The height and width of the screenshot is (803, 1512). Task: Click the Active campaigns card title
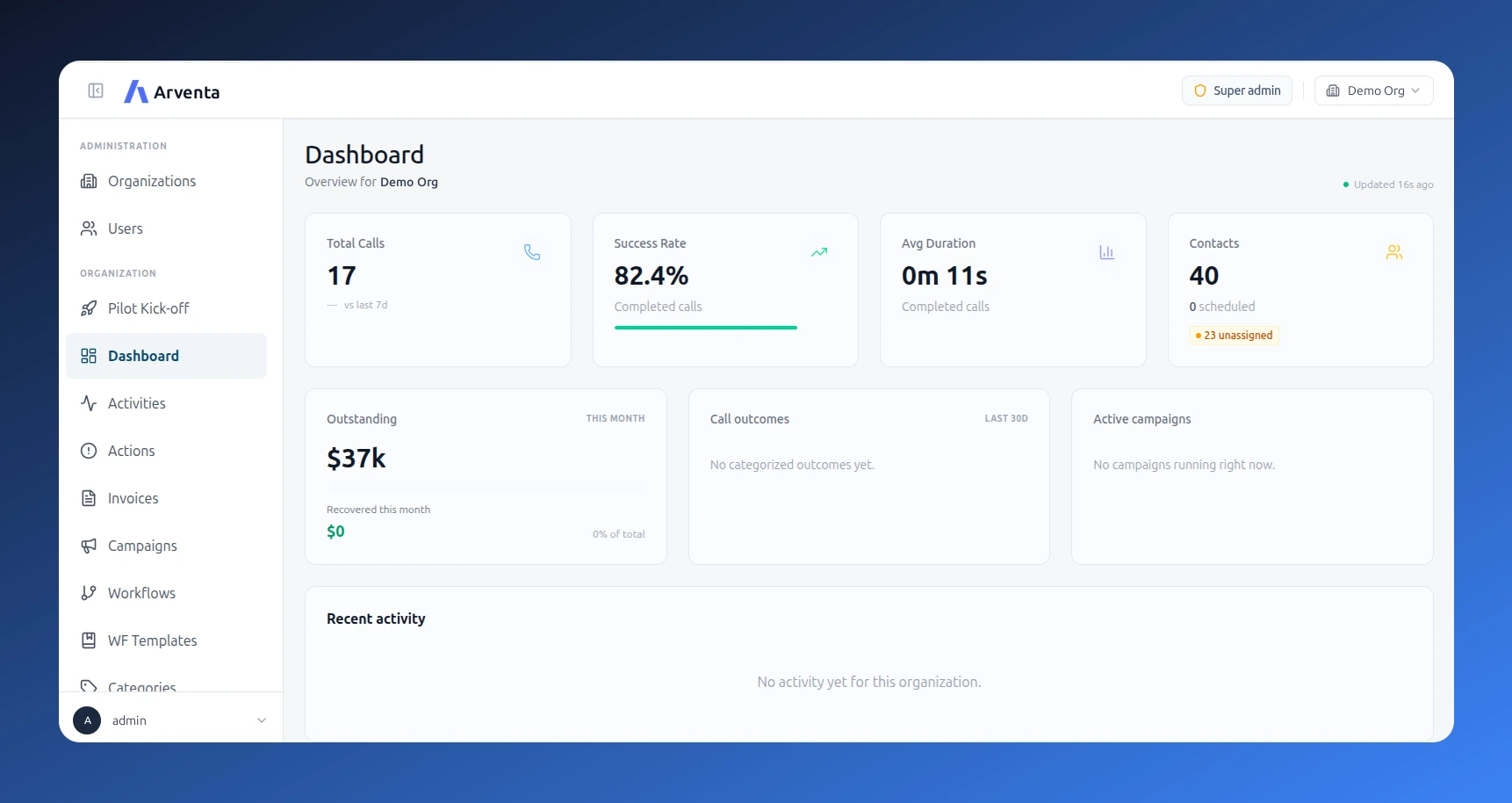pyautogui.click(x=1142, y=419)
